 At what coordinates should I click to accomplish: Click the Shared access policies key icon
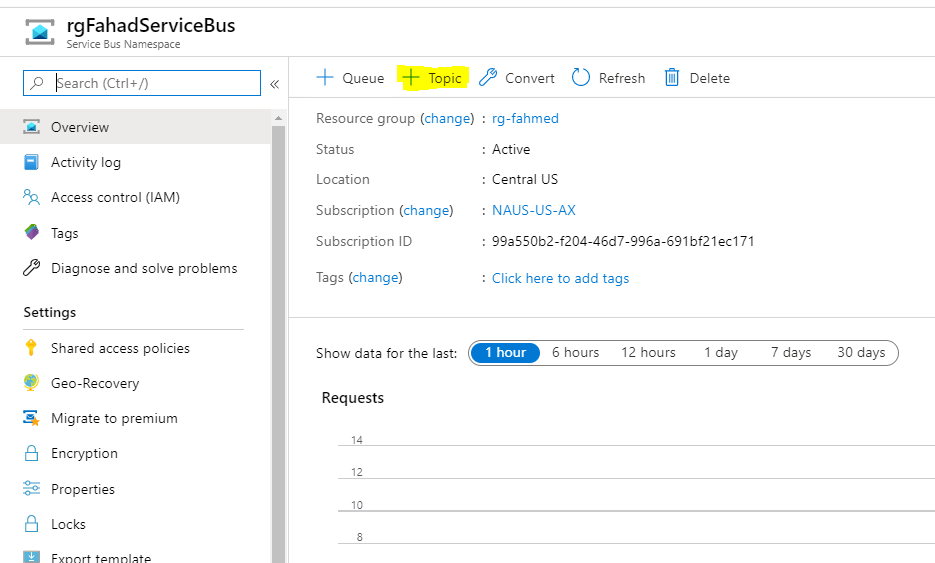pyautogui.click(x=32, y=347)
